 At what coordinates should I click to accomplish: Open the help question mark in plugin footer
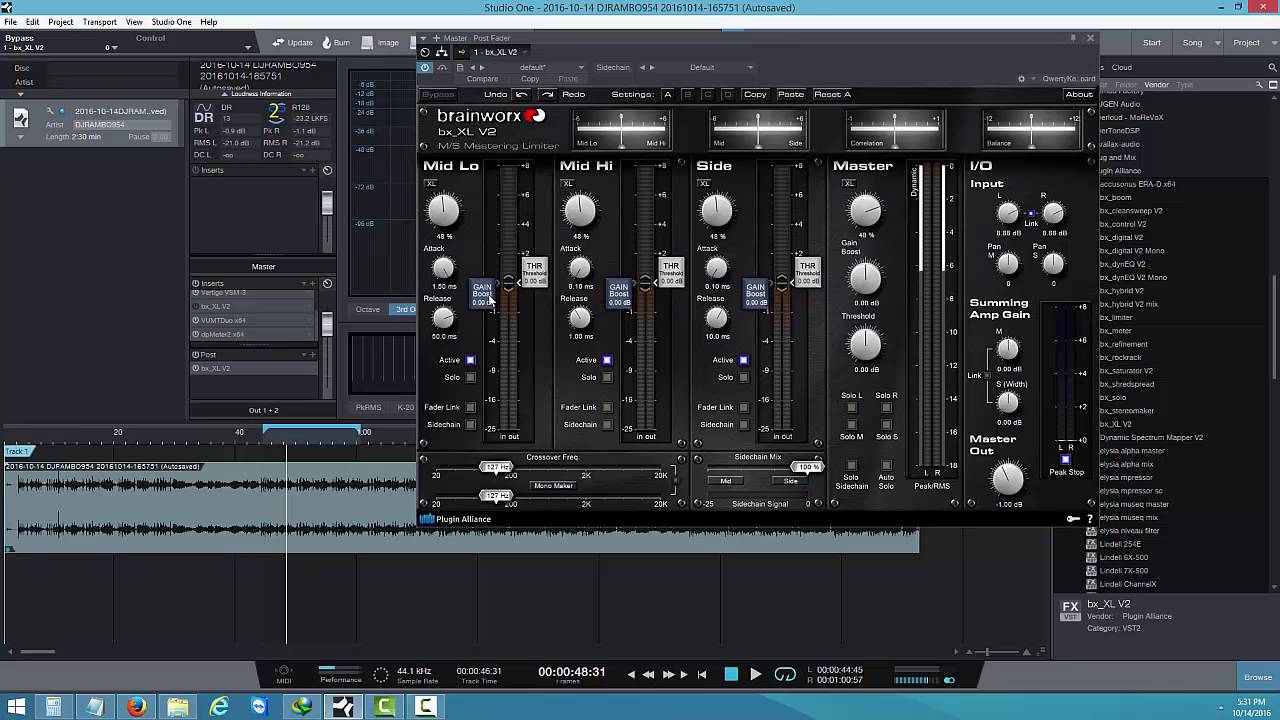click(1089, 519)
